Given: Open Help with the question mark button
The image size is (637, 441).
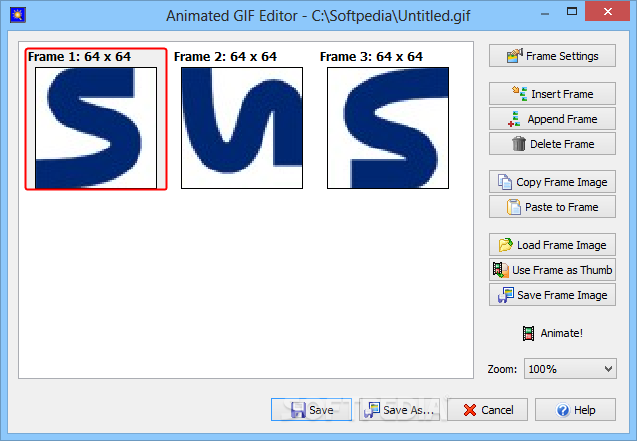Looking at the screenshot, I should pos(575,410).
